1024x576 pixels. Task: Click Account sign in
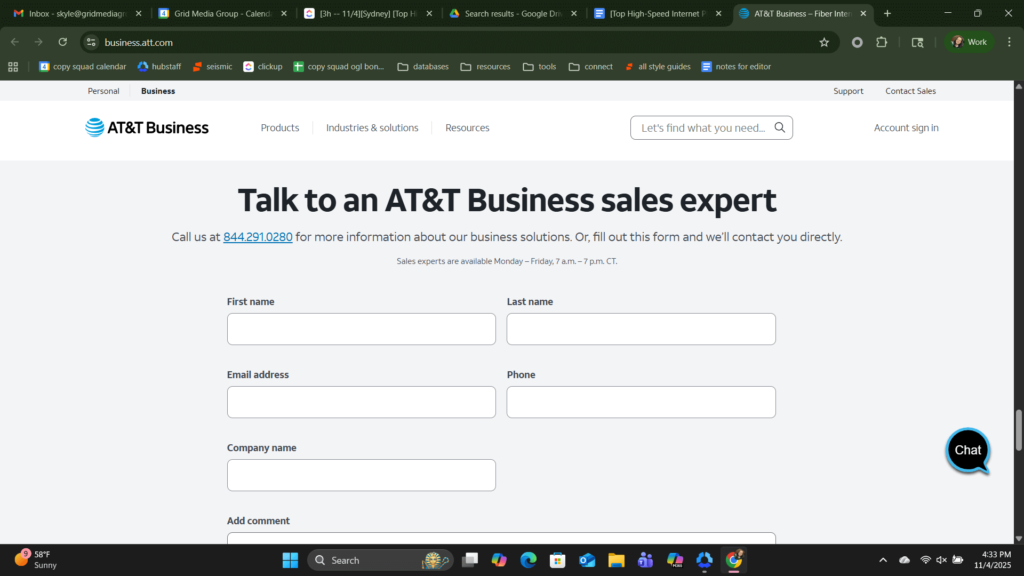click(x=905, y=127)
